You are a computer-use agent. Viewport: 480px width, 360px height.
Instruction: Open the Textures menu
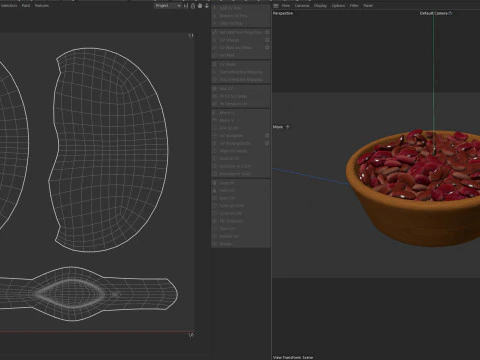[x=42, y=6]
